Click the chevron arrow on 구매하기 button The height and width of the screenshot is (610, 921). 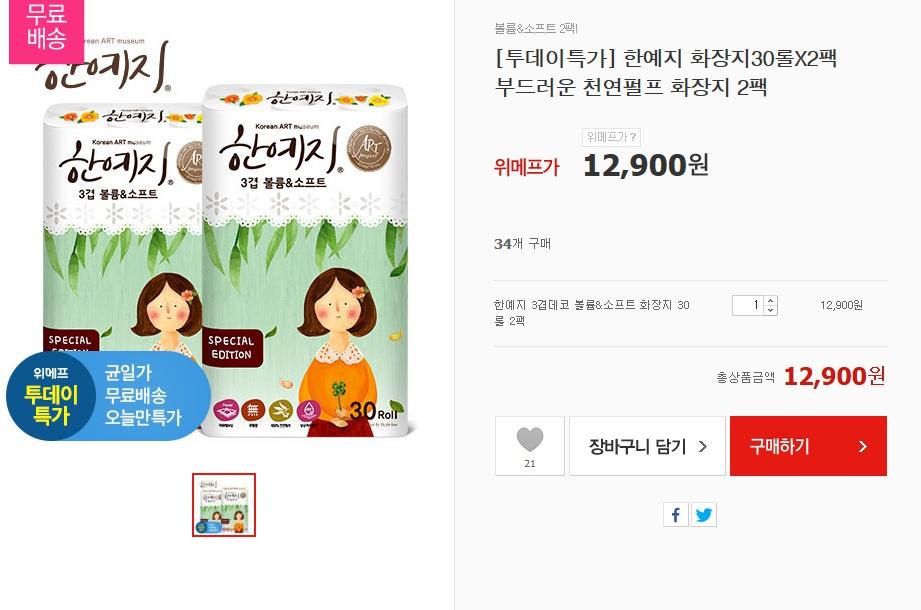click(x=862, y=447)
